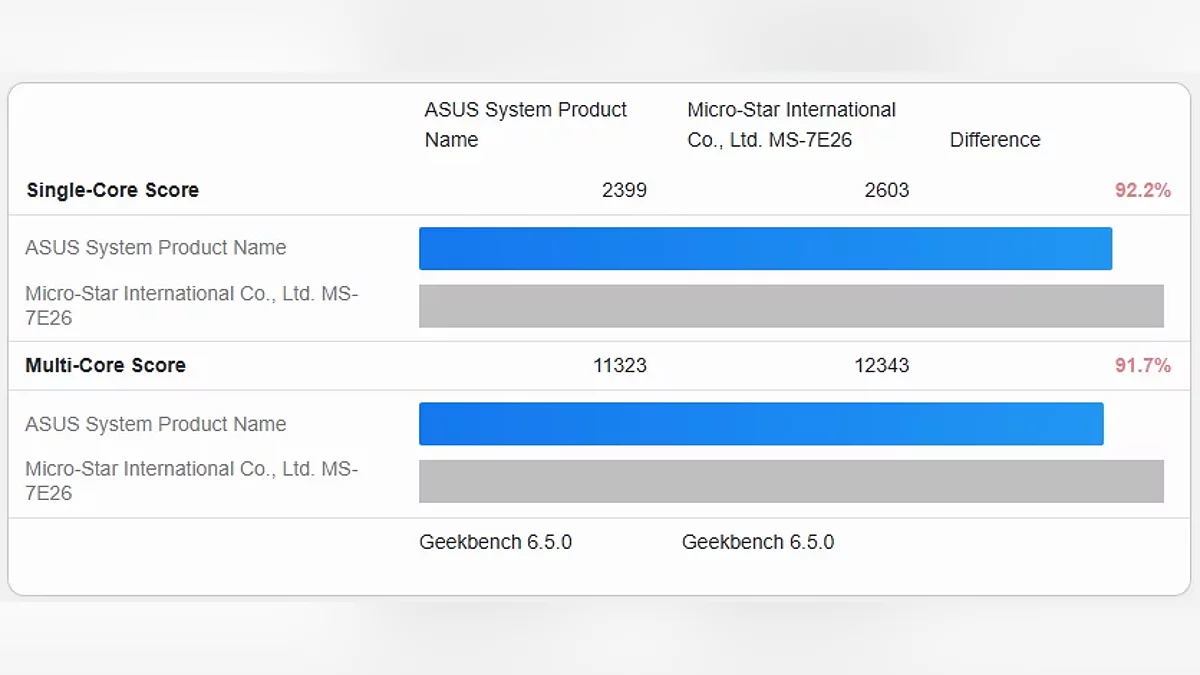The image size is (1200, 675).
Task: Click the Single-Core Score row label
Action: coord(112,190)
